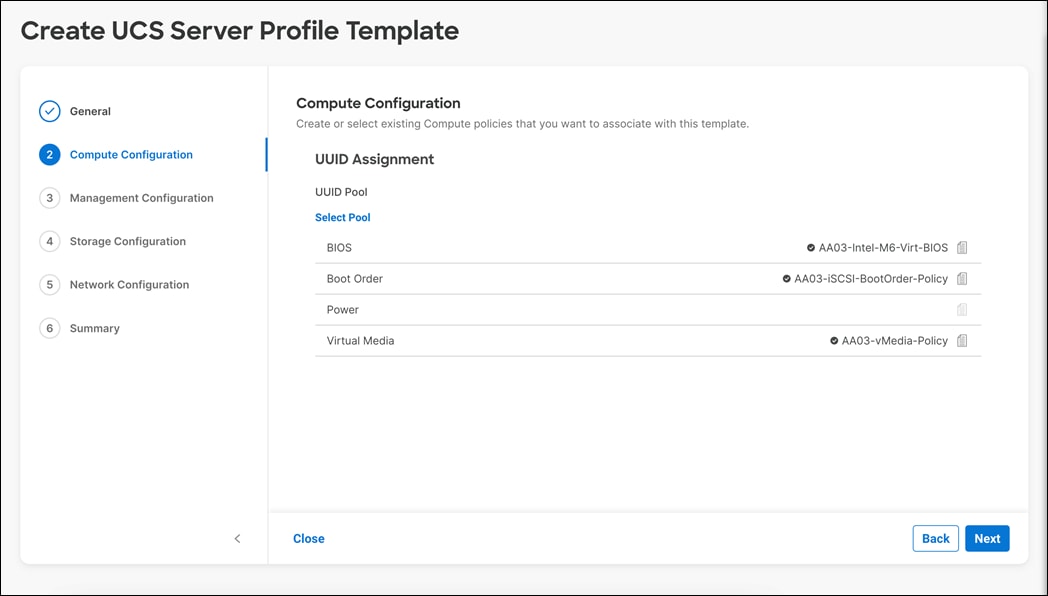Select the AA03-Intel-M6-Virt-BIOS policy name
Viewport: 1048px width, 596px height.
click(884, 247)
